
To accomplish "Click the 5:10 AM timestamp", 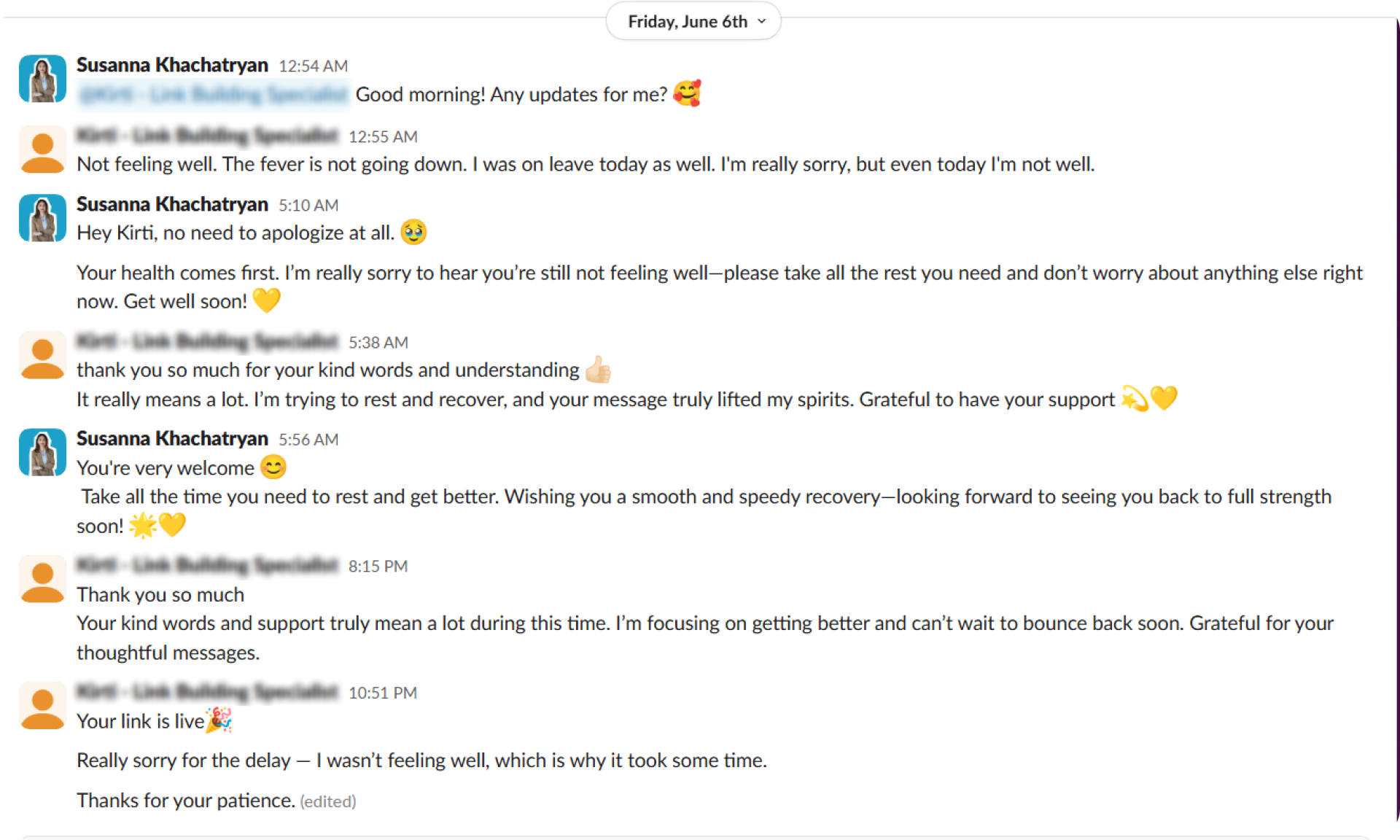I will click(x=308, y=206).
